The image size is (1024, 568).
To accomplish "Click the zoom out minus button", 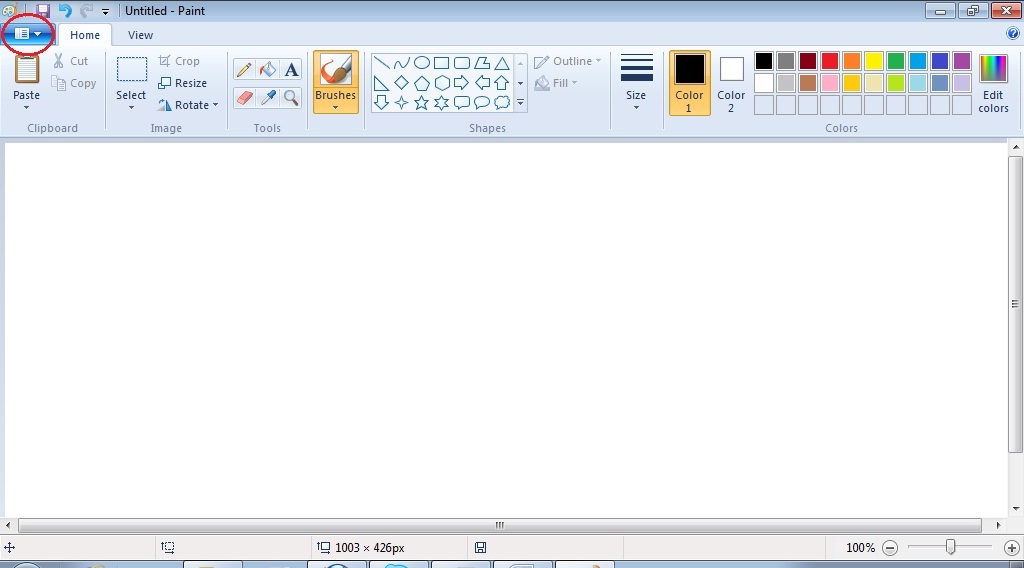I will 890,548.
